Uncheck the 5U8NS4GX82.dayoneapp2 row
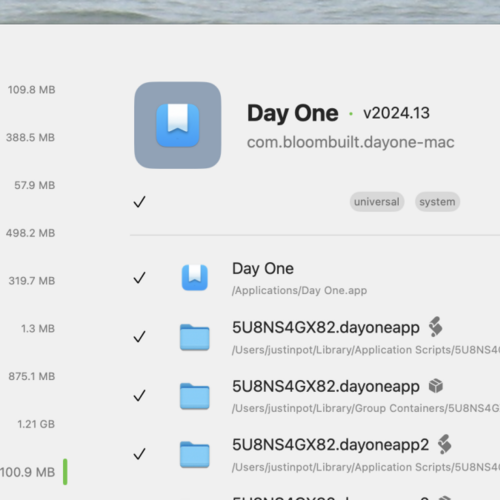The width and height of the screenshot is (500, 500). (x=139, y=454)
